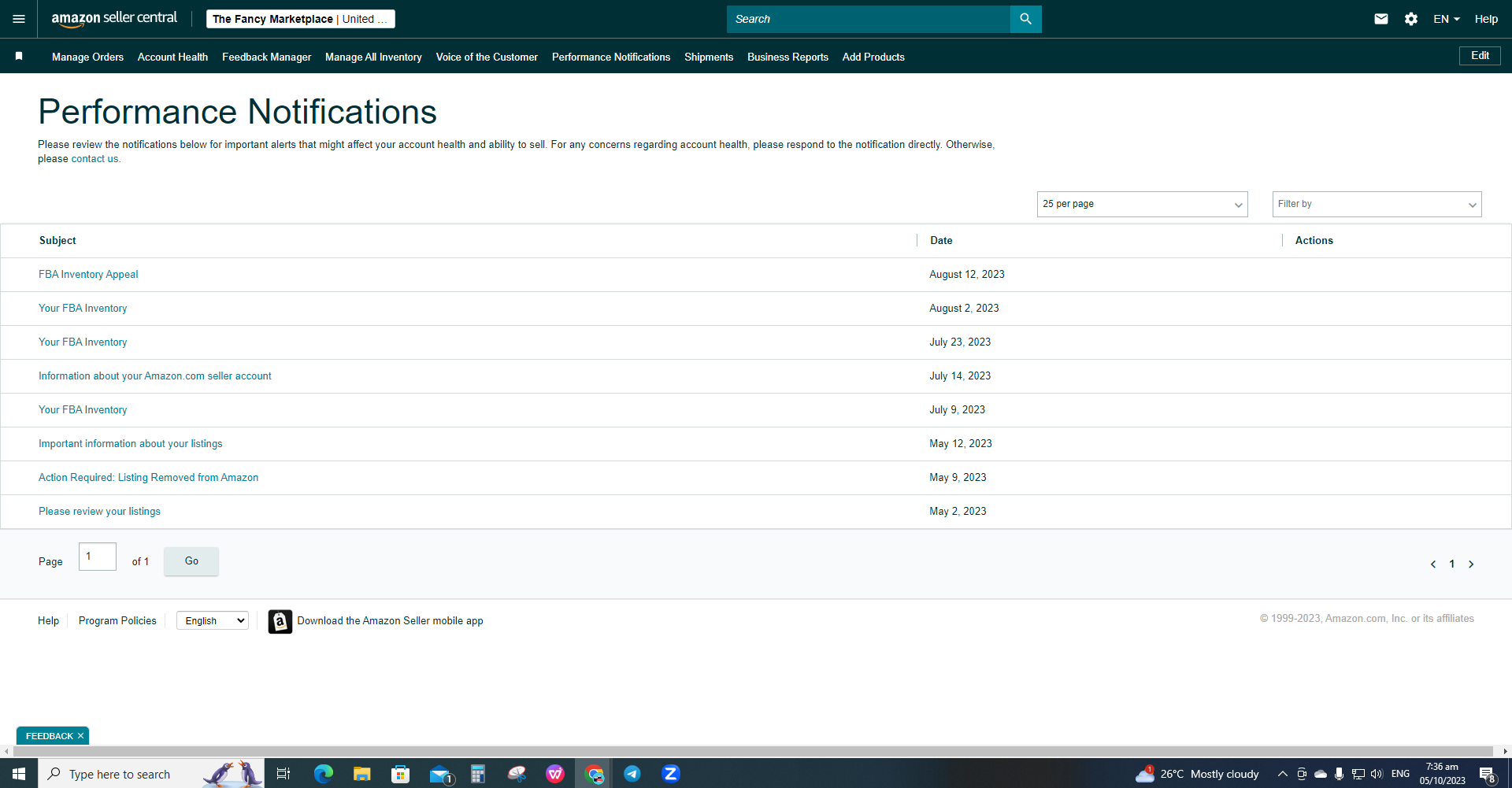1512x788 pixels.
Task: Open Task View on the taskbar
Action: pyautogui.click(x=283, y=774)
